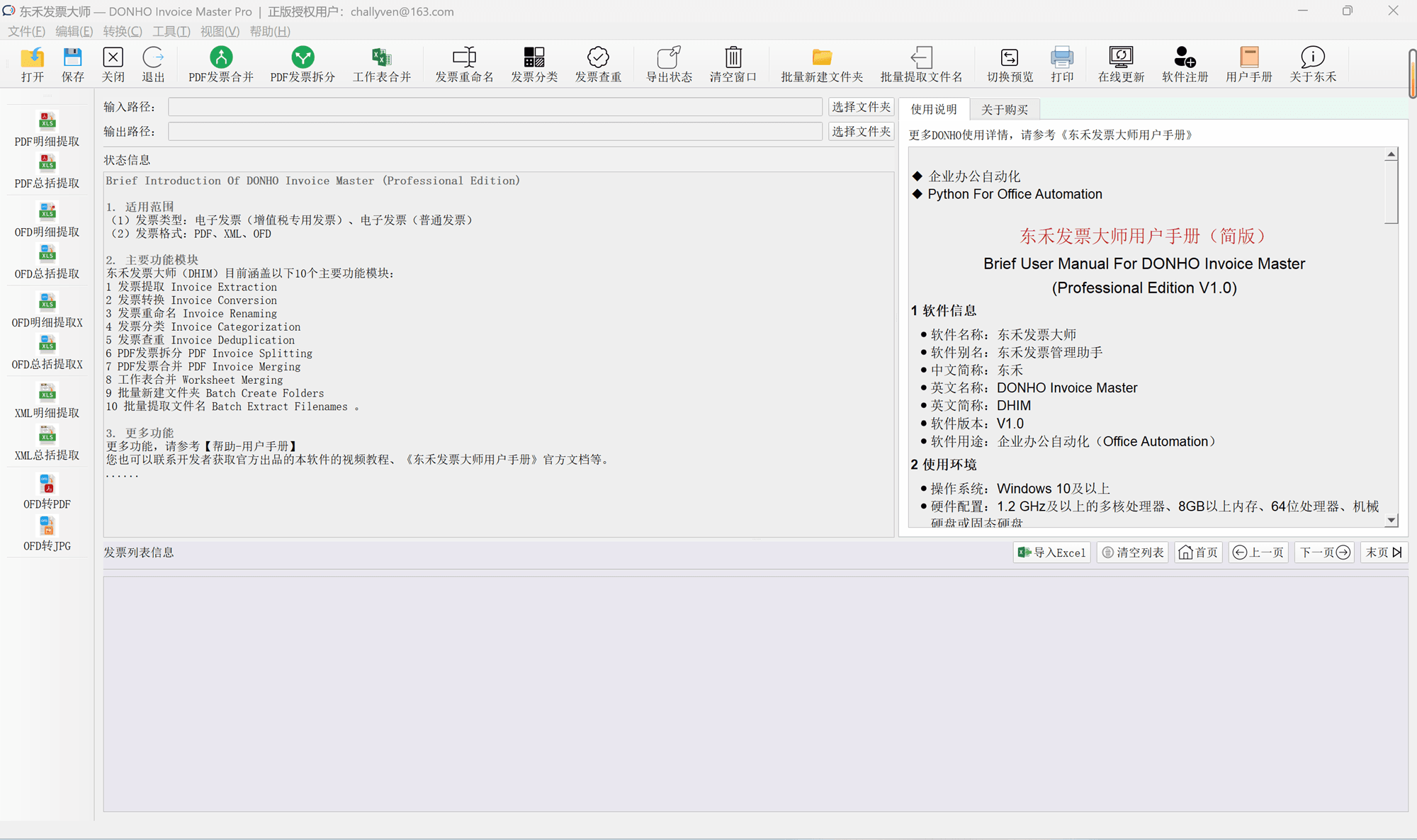Image resolution: width=1417 pixels, height=840 pixels.
Task: Open PDF发票合并 merge tool
Action: (221, 64)
